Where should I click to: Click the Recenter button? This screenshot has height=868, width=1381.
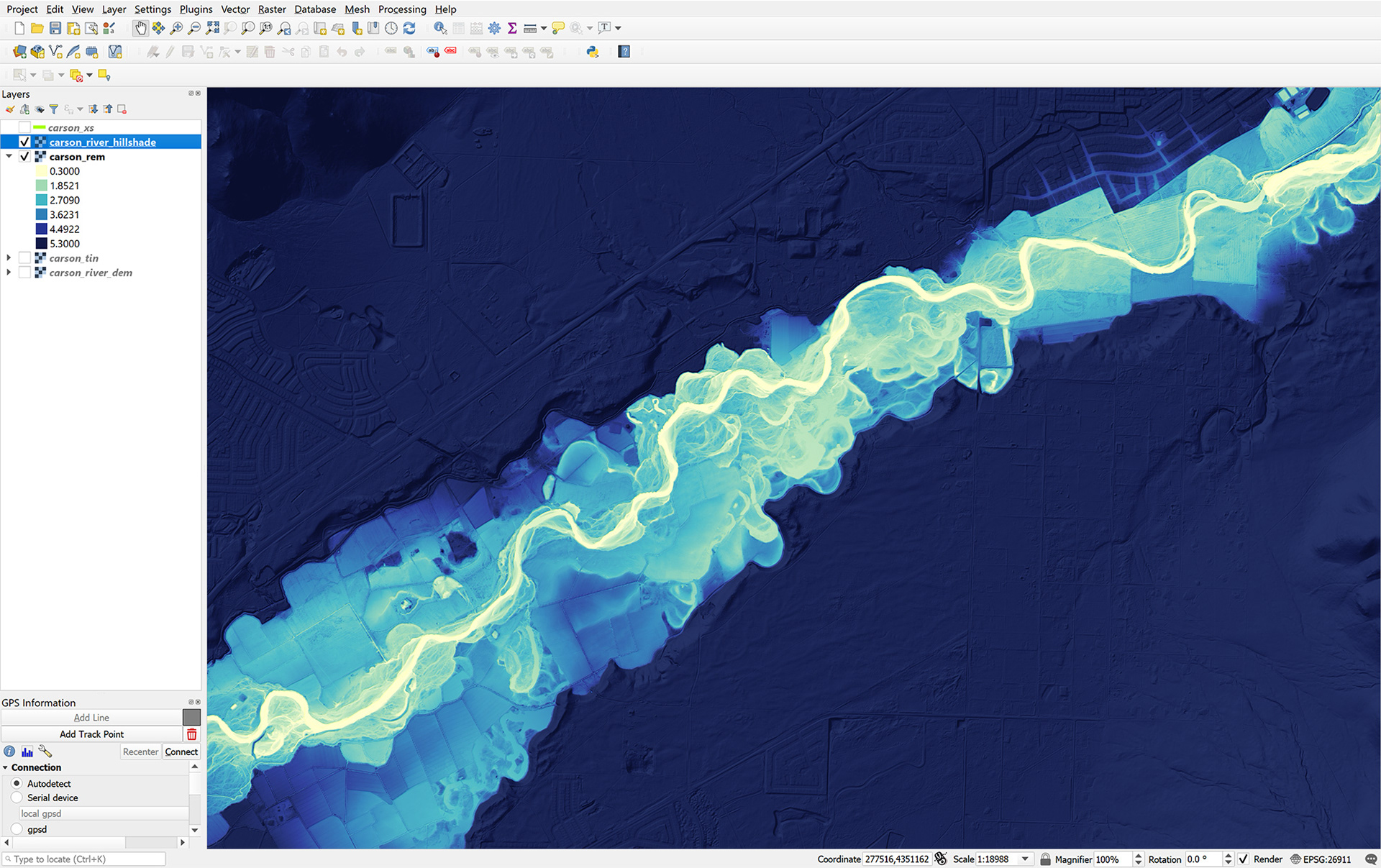tap(140, 752)
